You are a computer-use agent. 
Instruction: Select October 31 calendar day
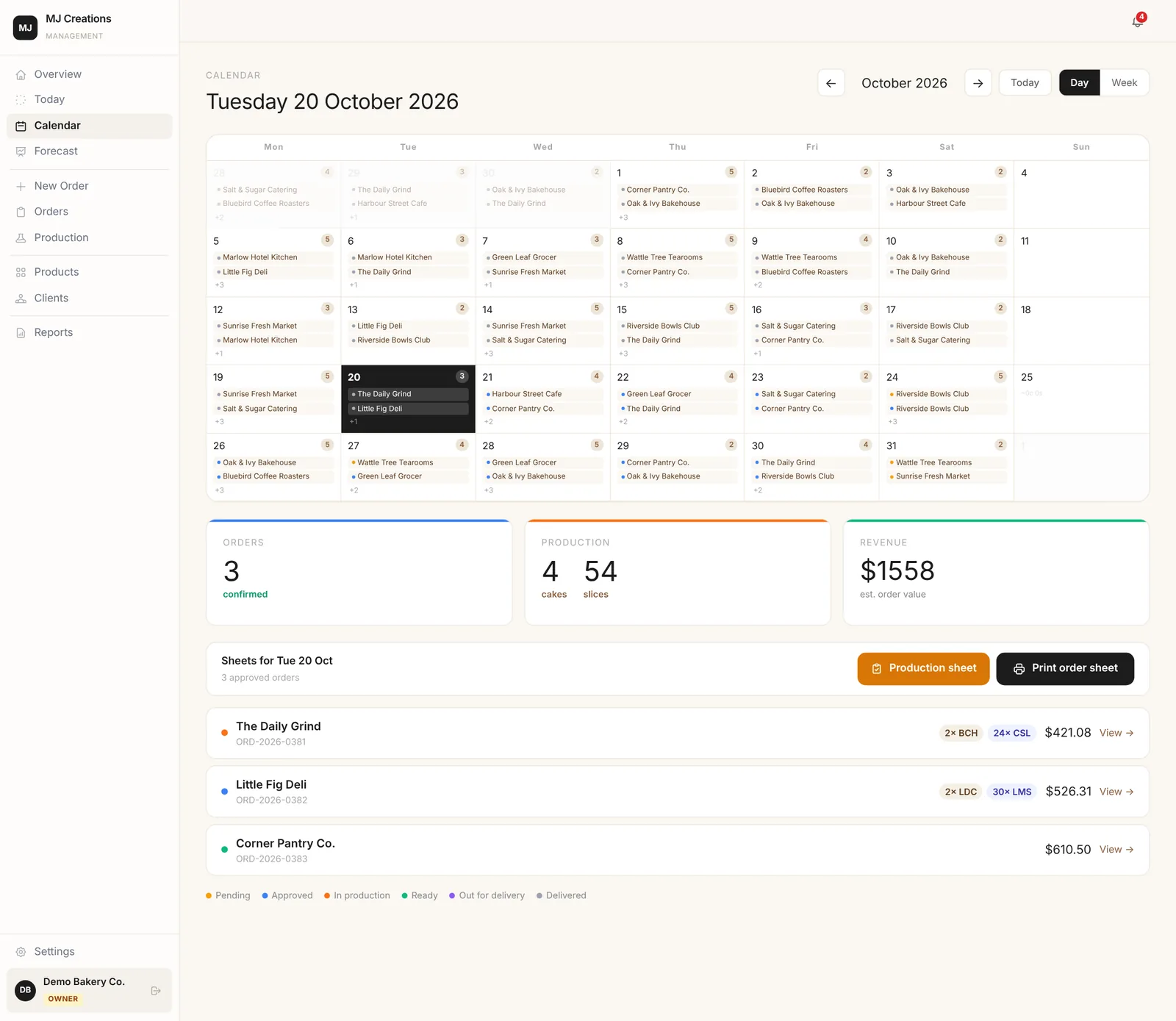(x=946, y=467)
